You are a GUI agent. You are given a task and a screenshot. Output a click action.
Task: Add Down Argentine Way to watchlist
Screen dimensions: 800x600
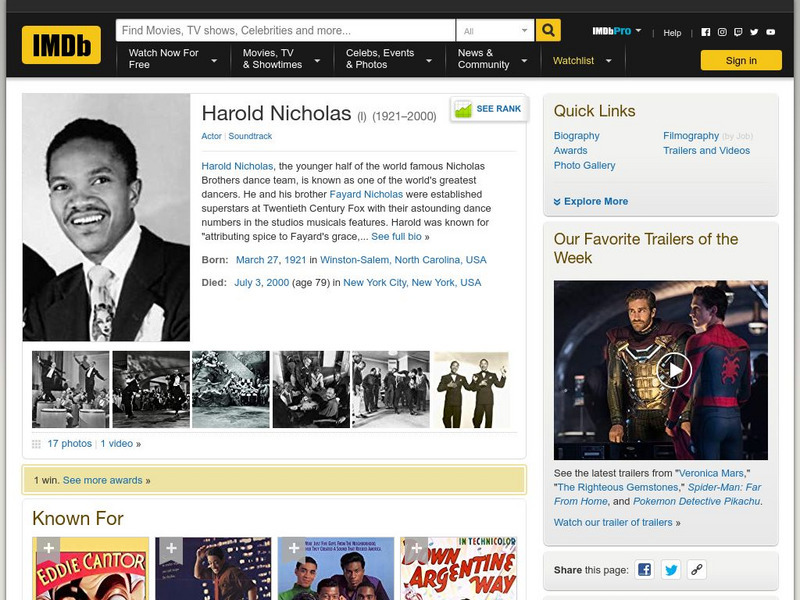[x=416, y=548]
